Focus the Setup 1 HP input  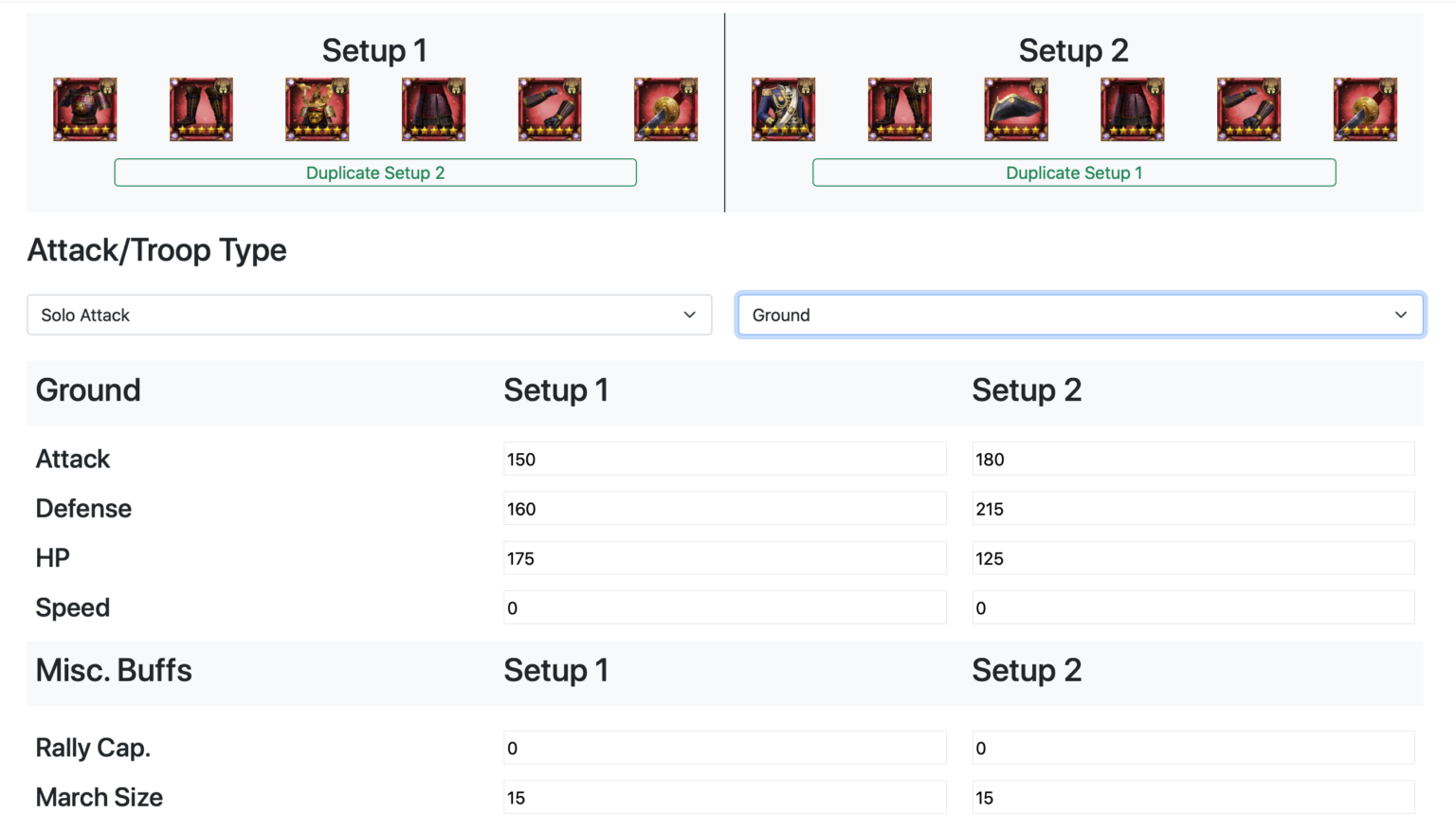[x=724, y=558]
